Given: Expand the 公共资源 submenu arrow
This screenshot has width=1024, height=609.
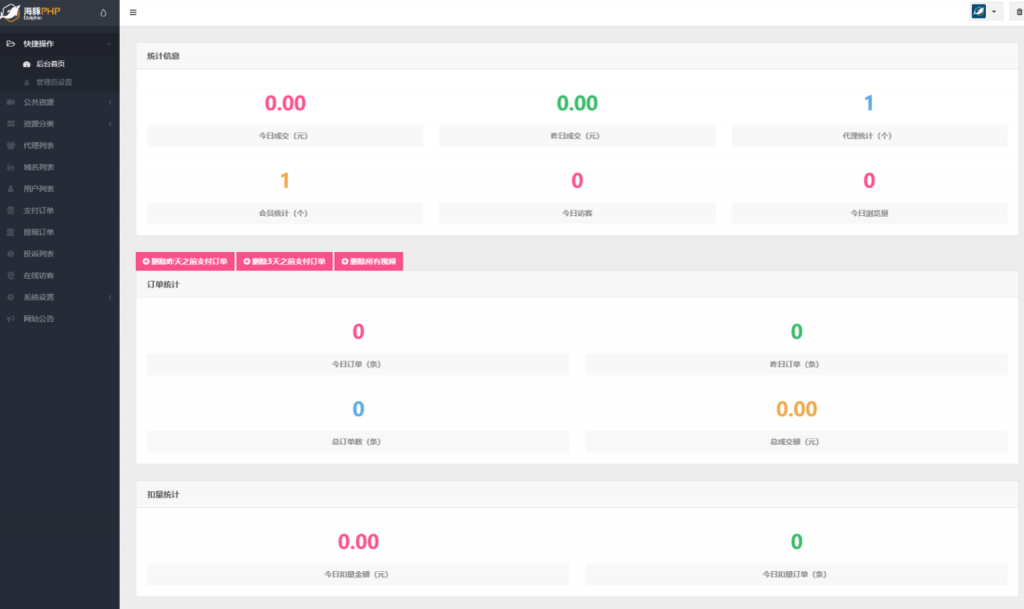Looking at the screenshot, I should tap(109, 102).
